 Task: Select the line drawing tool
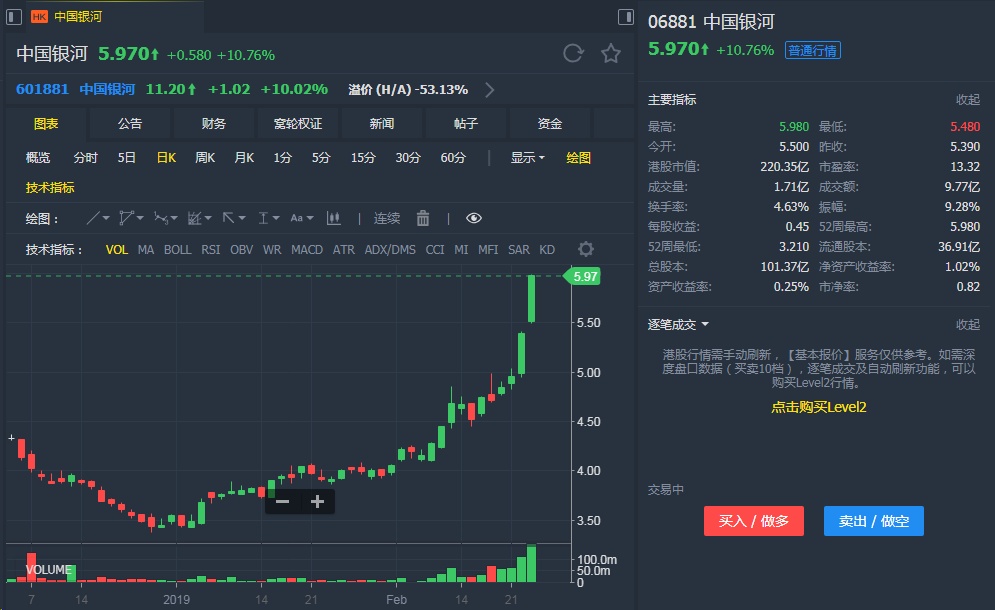coord(93,218)
